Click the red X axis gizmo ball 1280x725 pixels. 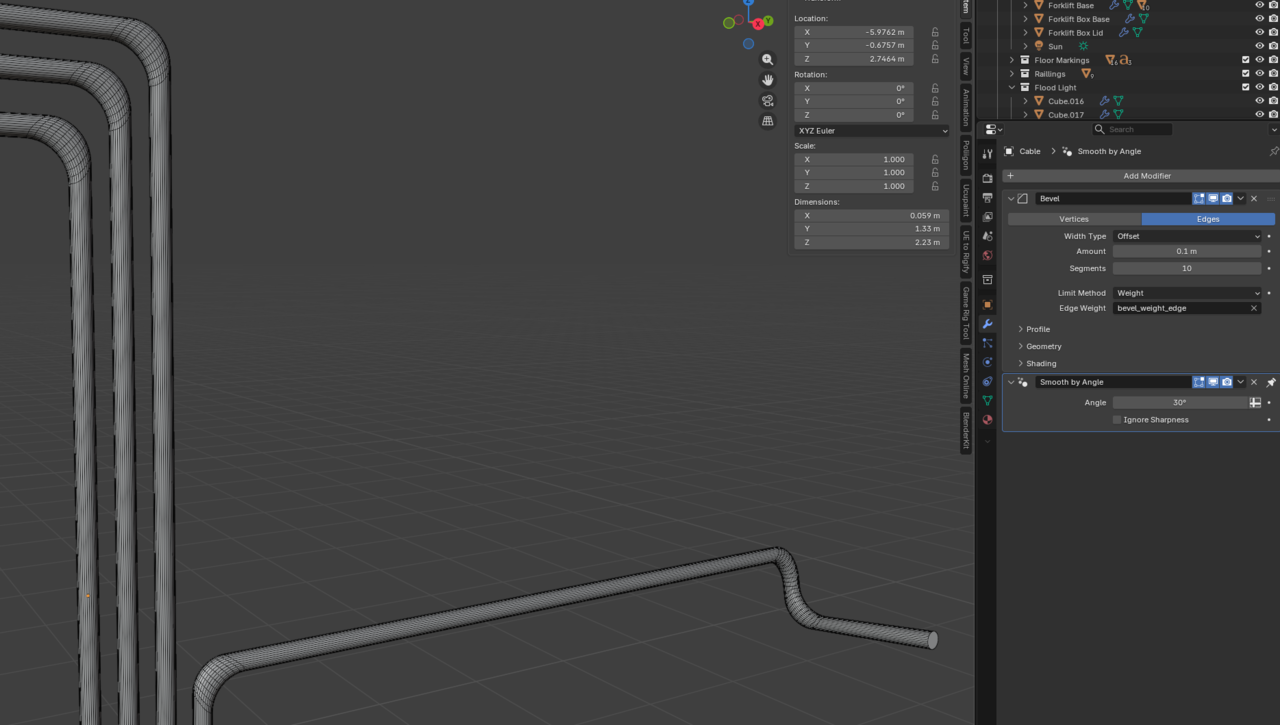(758, 23)
